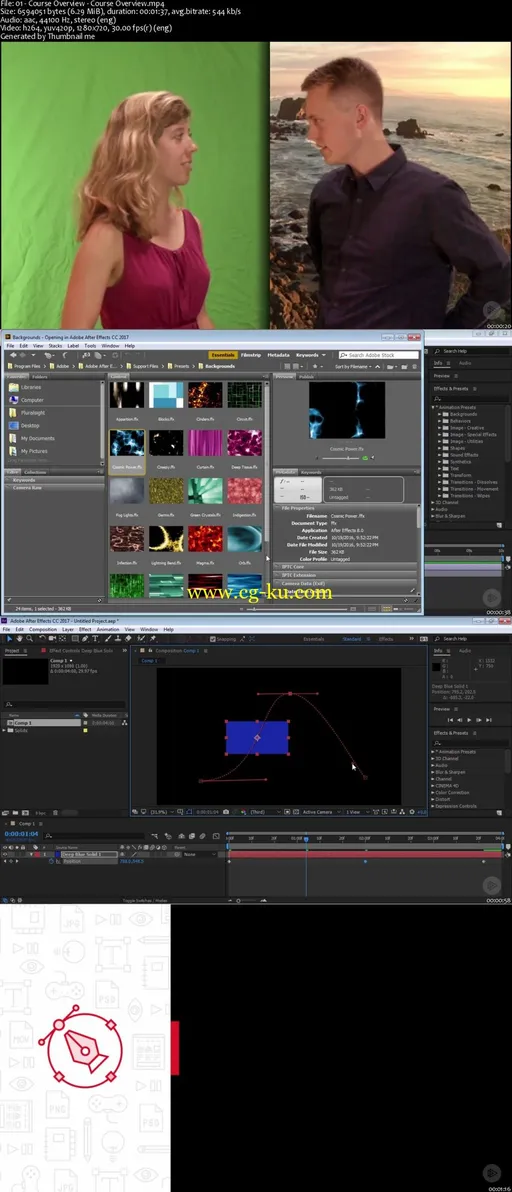Image resolution: width=512 pixels, height=1192 pixels.
Task: Open Effect Controls Deep Blue Solid tab
Action: click(82, 651)
